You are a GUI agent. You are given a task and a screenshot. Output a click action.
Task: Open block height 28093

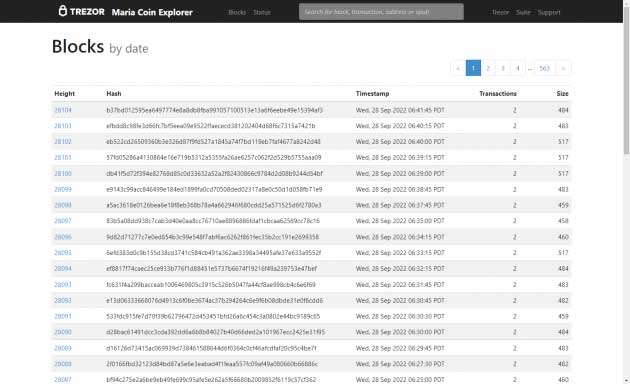(x=63, y=284)
